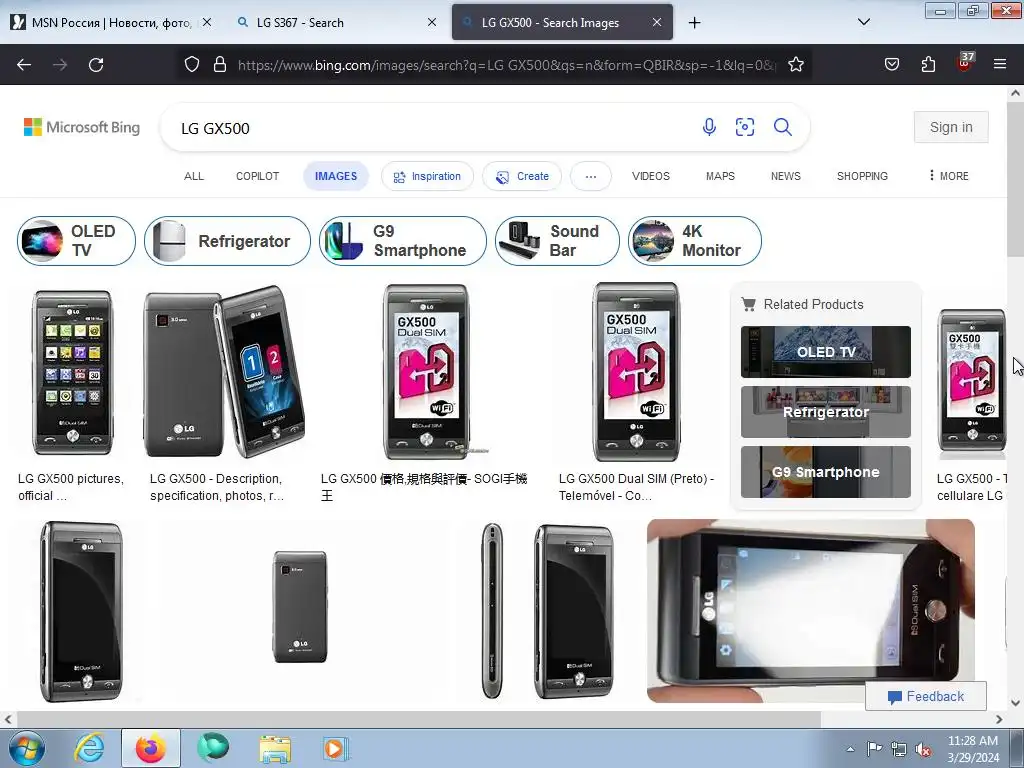Bookmark this page with star

[795, 64]
